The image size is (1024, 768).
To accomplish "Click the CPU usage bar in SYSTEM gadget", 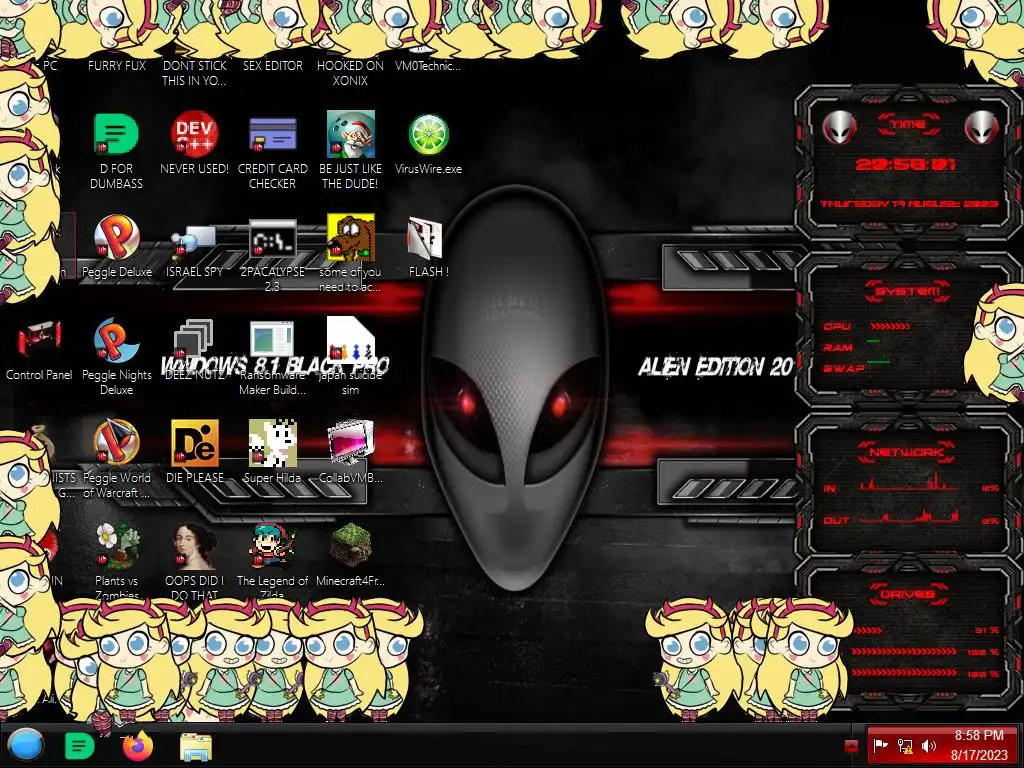I will click(x=889, y=326).
